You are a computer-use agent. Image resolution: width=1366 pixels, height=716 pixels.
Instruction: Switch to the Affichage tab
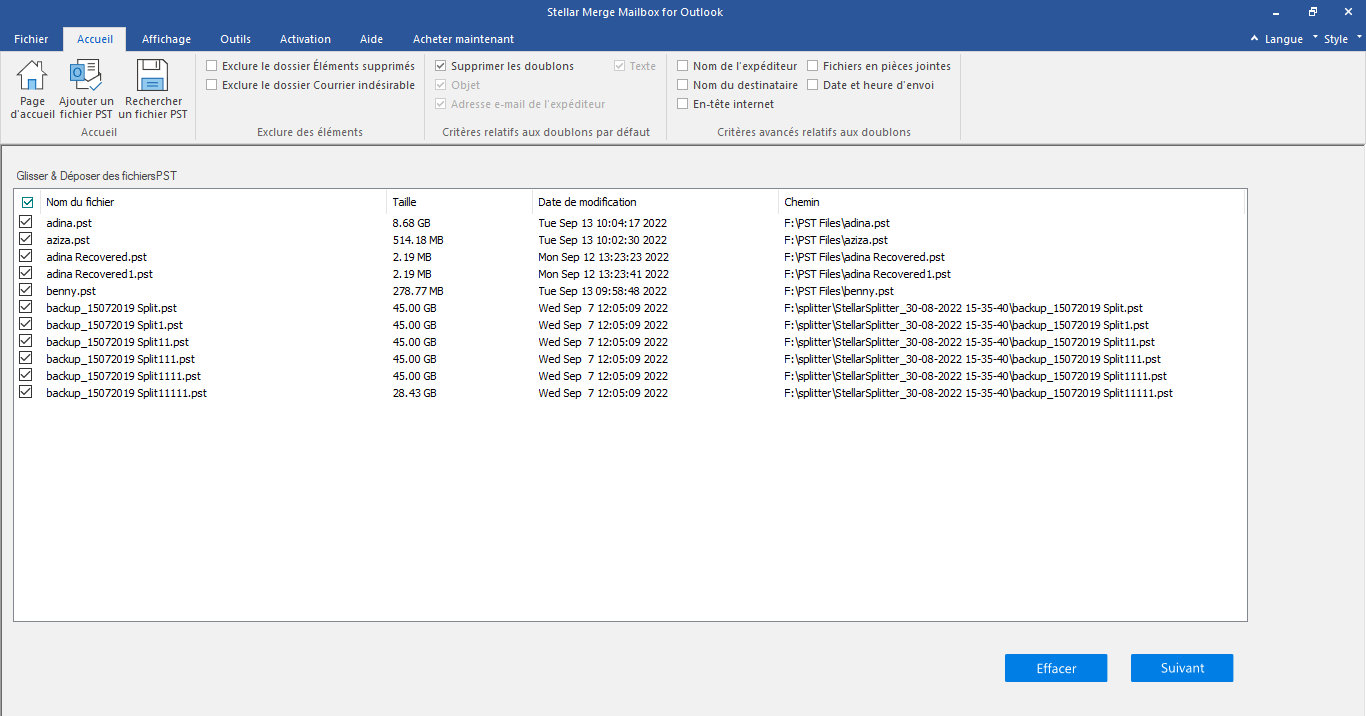(x=166, y=39)
